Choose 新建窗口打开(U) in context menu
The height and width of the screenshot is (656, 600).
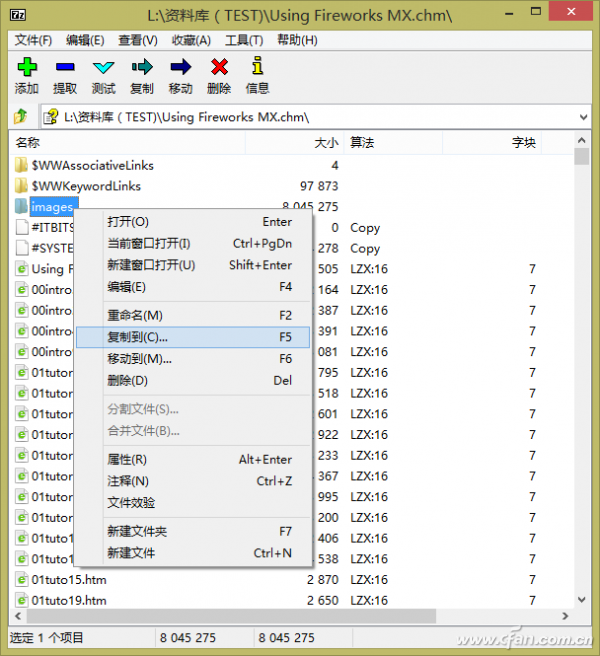coord(193,265)
